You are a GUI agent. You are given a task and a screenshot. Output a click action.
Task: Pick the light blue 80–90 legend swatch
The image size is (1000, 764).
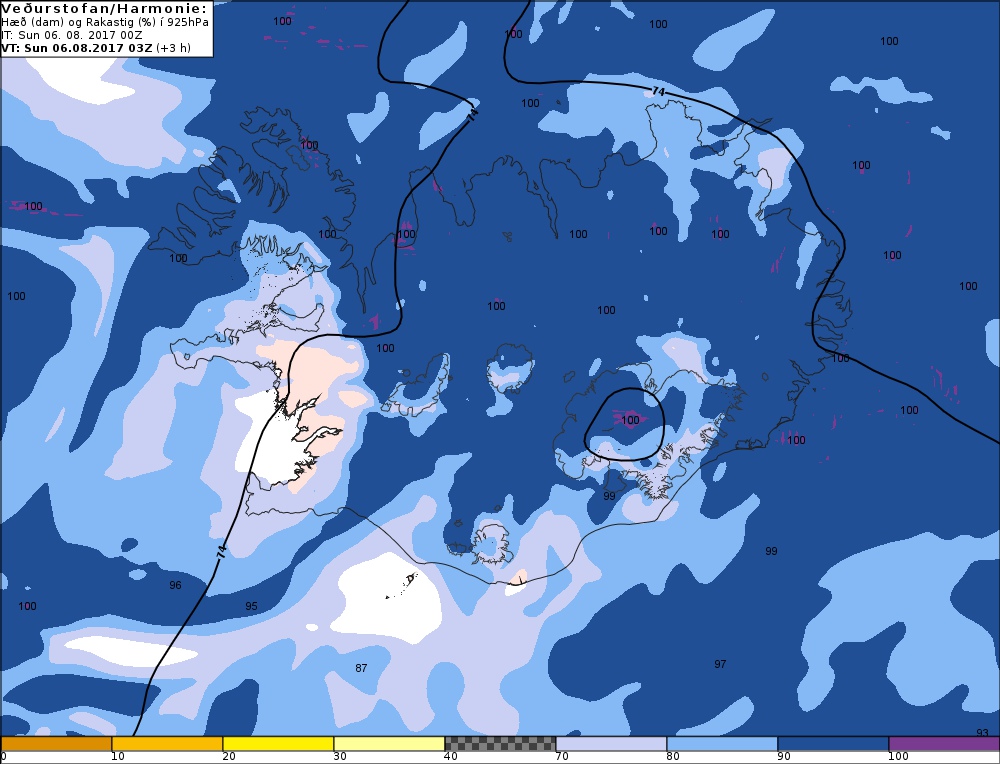point(722,744)
